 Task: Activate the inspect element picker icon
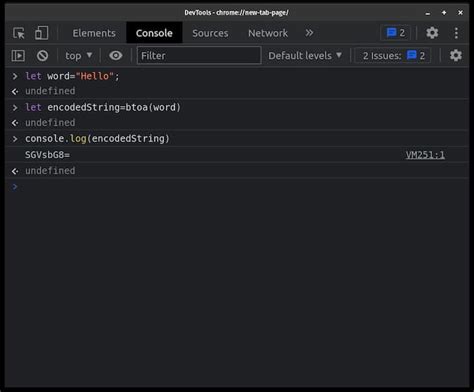19,33
